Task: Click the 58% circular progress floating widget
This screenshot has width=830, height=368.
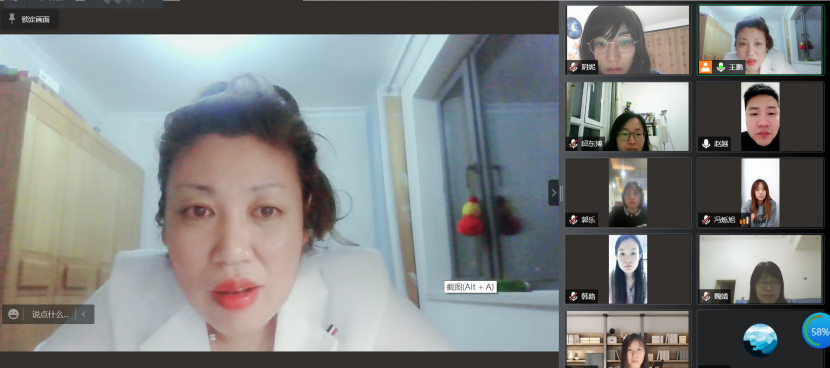Action: click(x=816, y=331)
